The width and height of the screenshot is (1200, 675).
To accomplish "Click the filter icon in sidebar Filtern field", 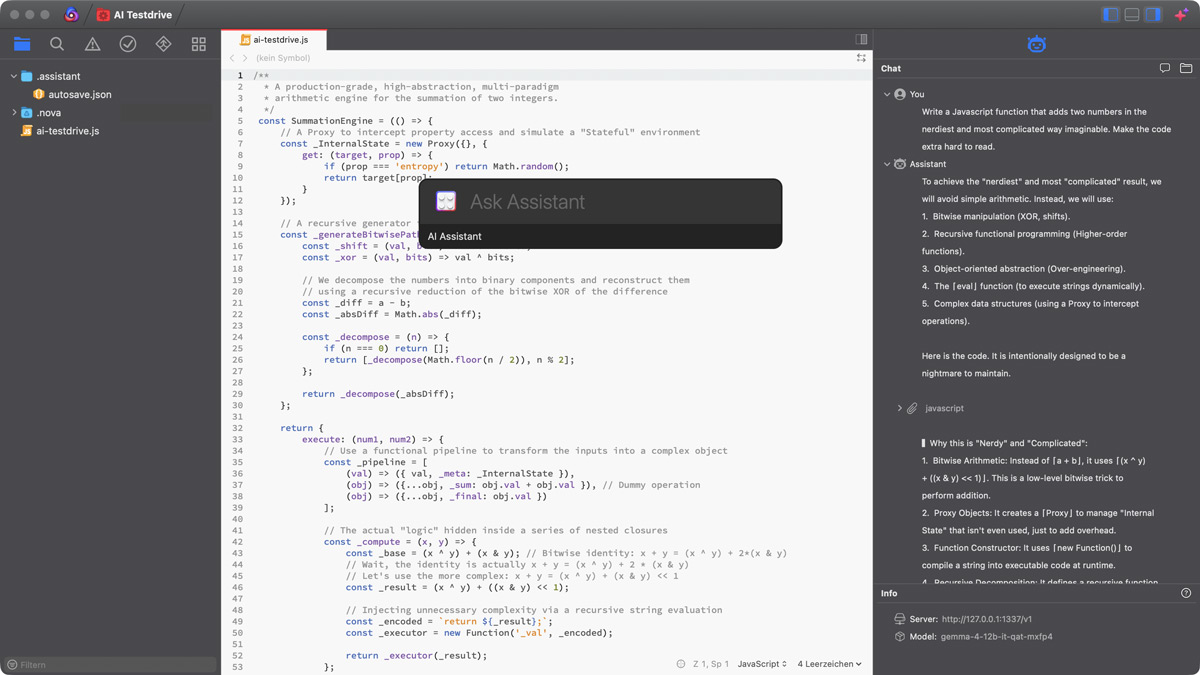I will click(12, 664).
